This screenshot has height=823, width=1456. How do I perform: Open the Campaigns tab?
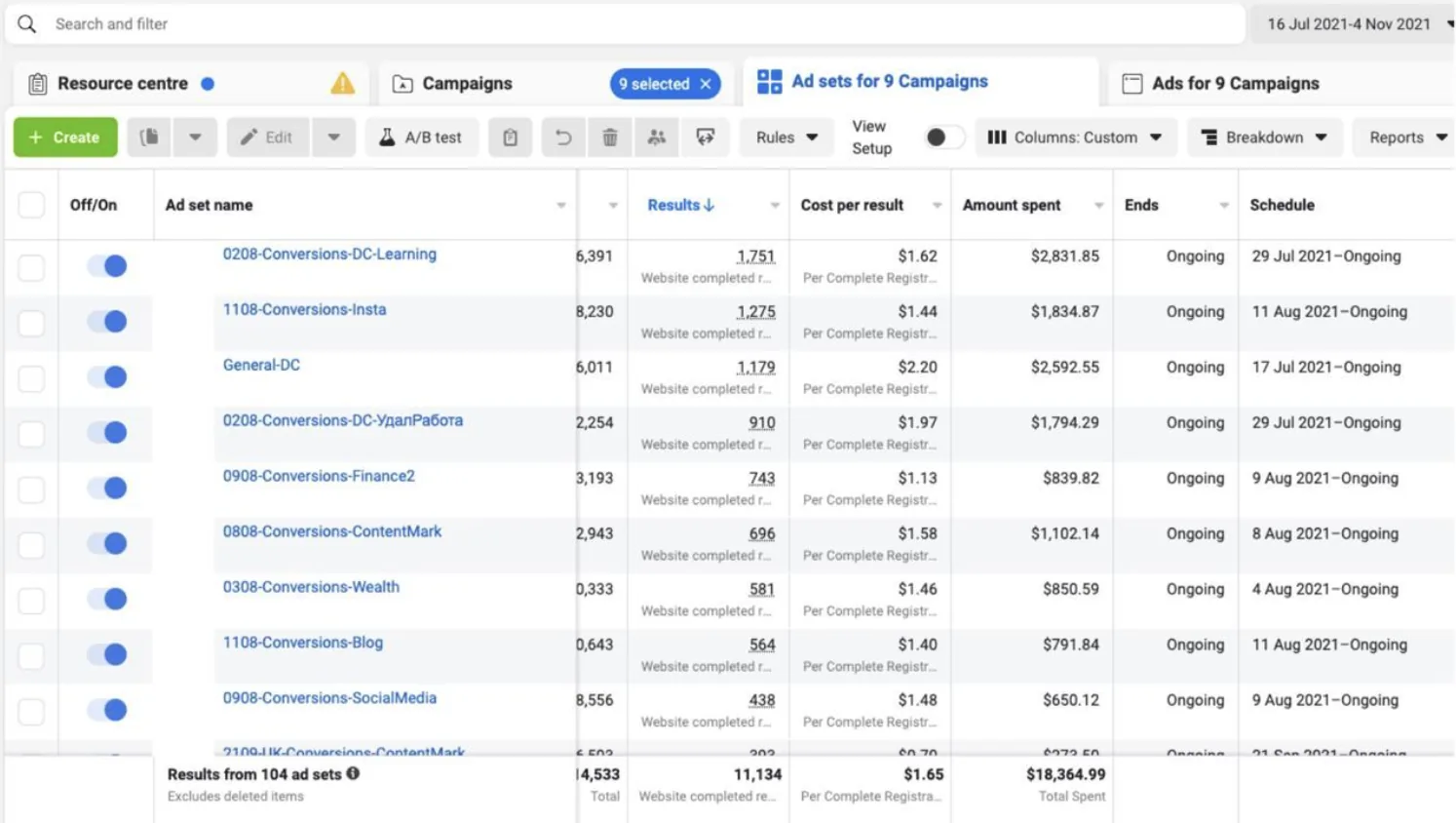click(x=467, y=84)
